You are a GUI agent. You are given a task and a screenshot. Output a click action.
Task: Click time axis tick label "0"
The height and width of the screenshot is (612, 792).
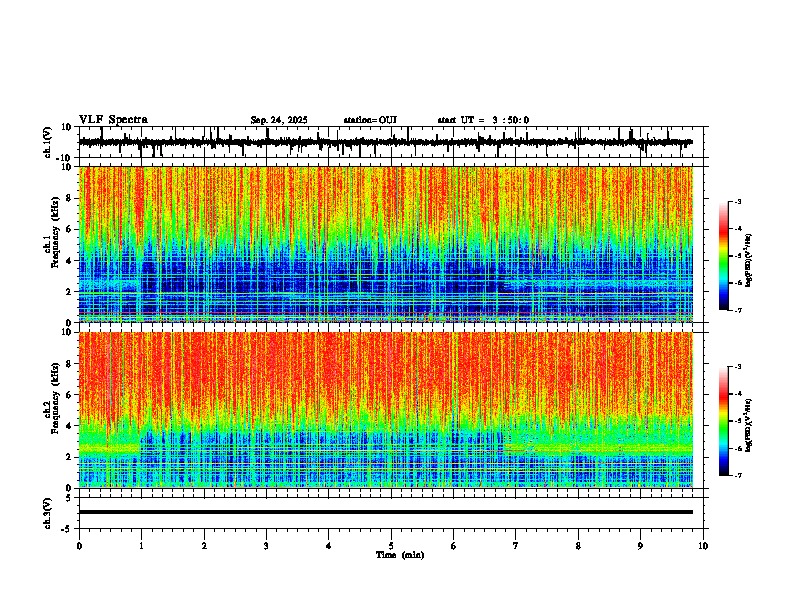point(79,546)
